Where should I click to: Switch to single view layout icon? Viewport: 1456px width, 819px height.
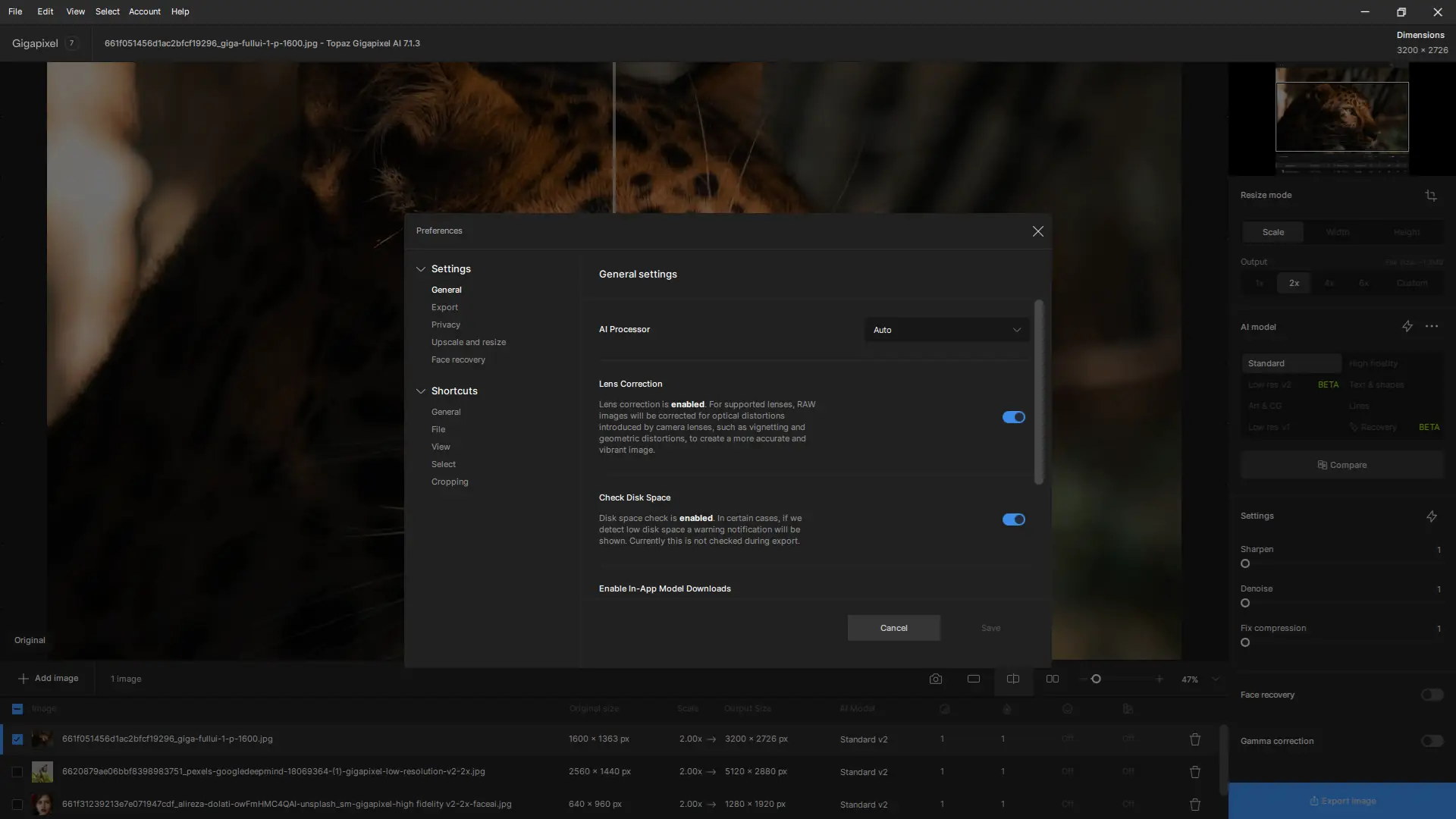pos(974,679)
